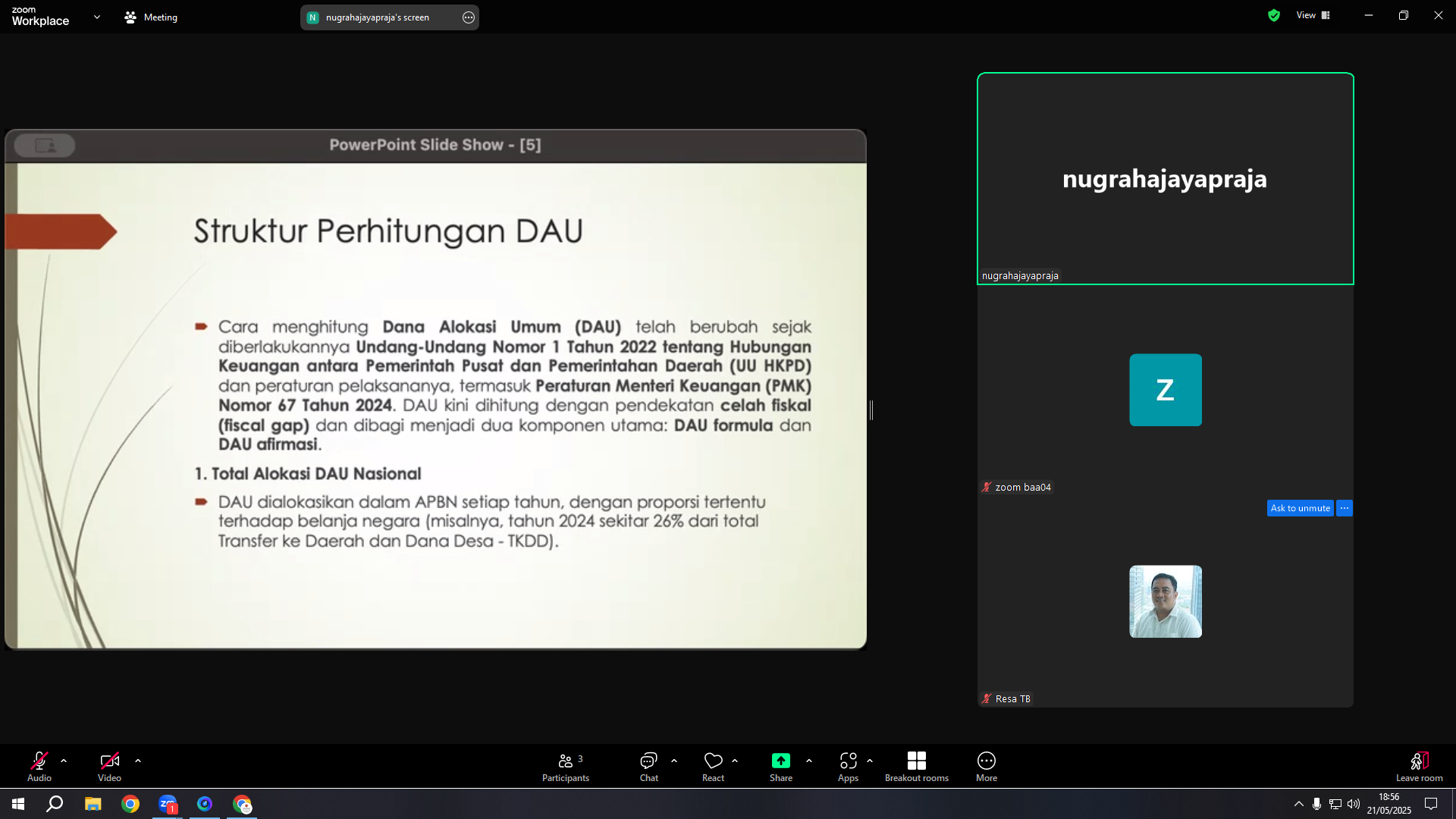Viewport: 1456px width, 819px height.
Task: Select the nugrahajayapraja video tile
Action: [1166, 179]
